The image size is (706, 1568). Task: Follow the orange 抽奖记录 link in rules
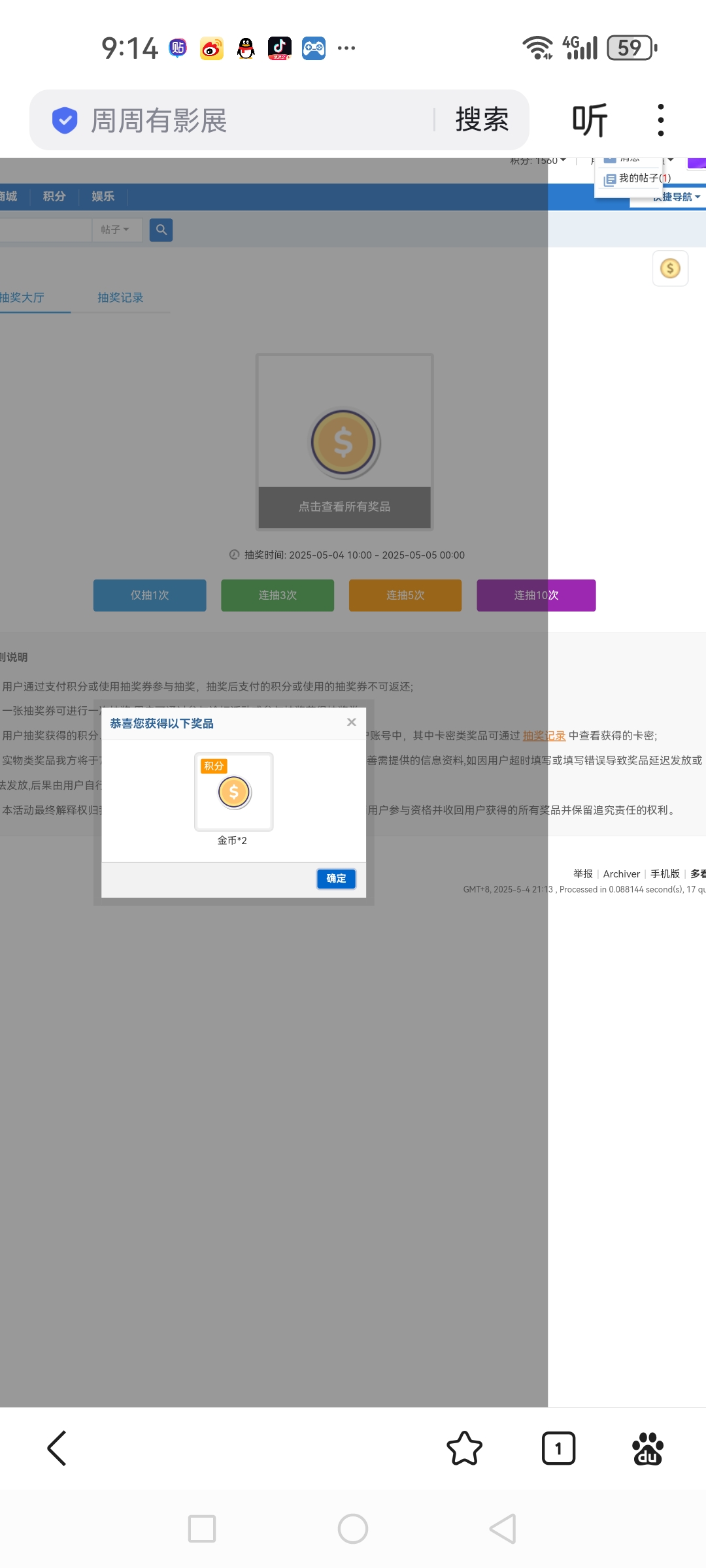click(x=544, y=736)
